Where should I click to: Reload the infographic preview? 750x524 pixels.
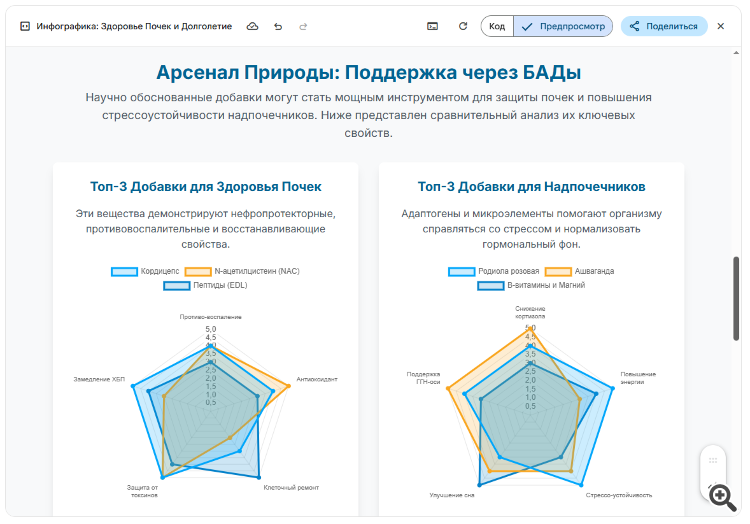coord(463,26)
